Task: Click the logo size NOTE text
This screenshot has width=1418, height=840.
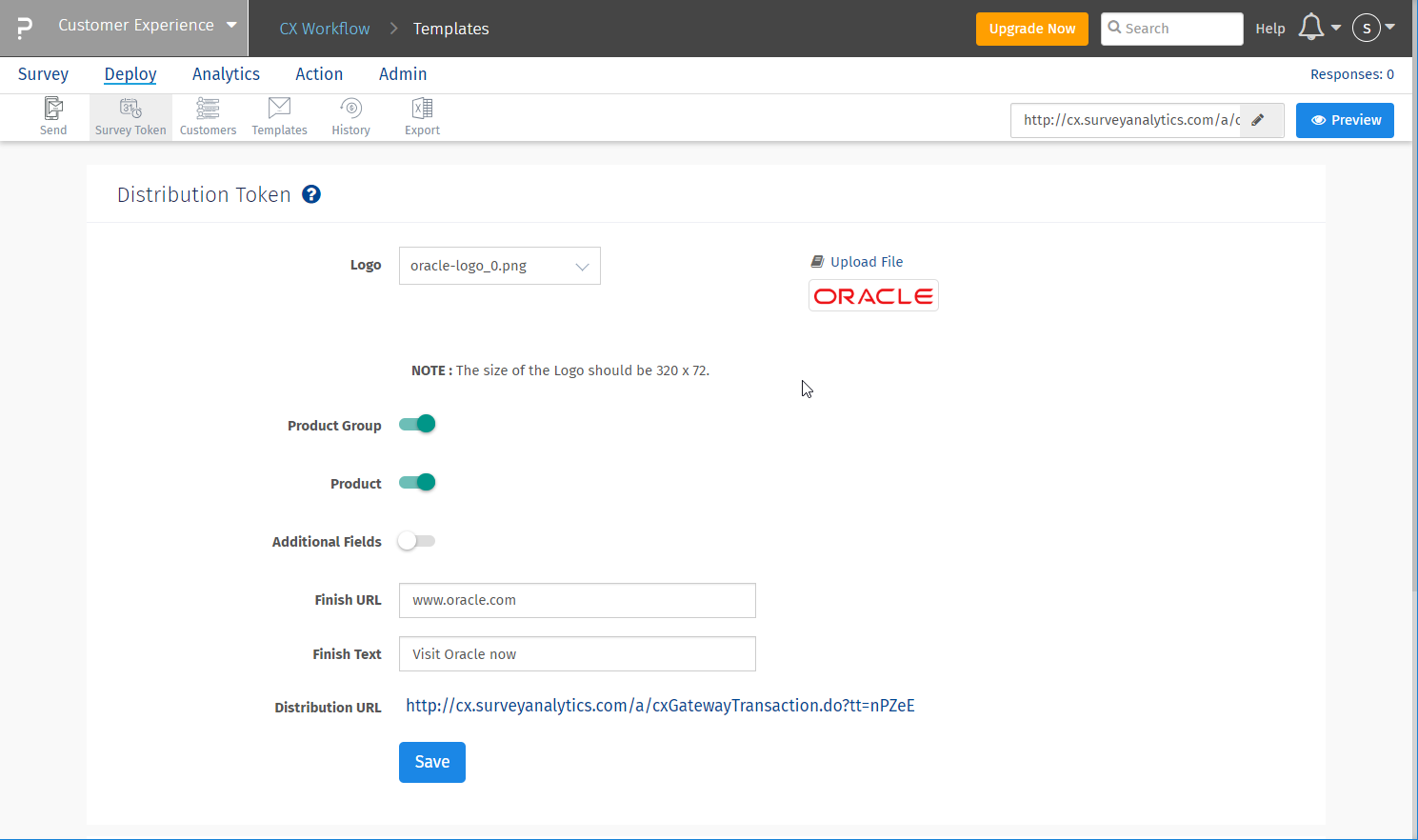Action: (x=560, y=370)
